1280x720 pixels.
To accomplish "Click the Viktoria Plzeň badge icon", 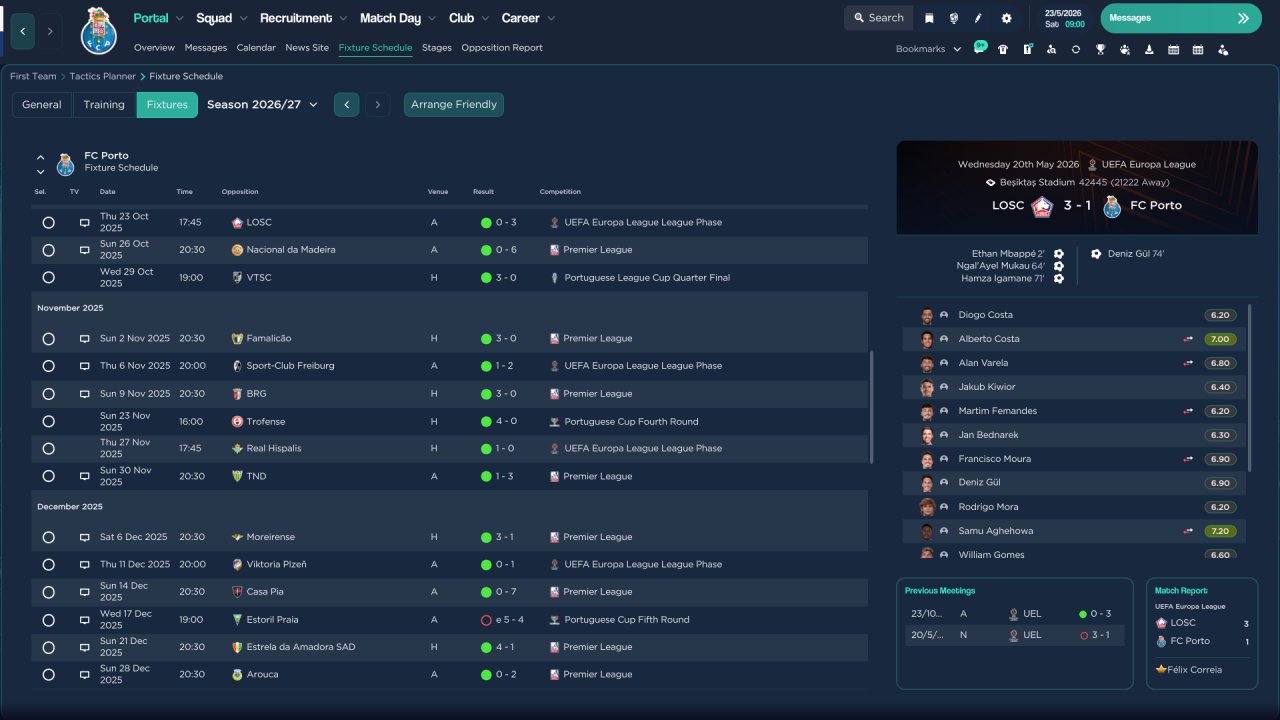I will (x=237, y=565).
